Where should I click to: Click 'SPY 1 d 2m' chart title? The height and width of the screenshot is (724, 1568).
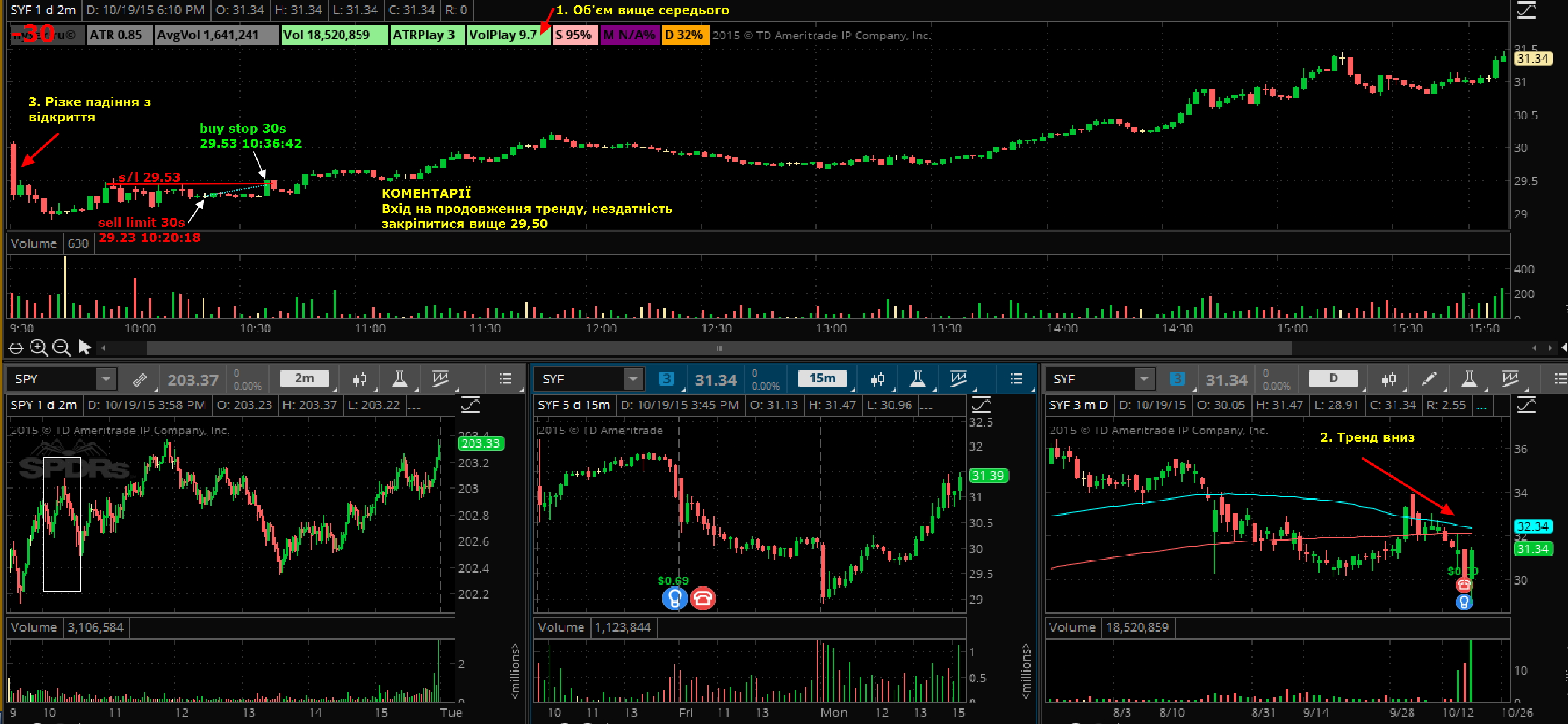pyautogui.click(x=43, y=405)
